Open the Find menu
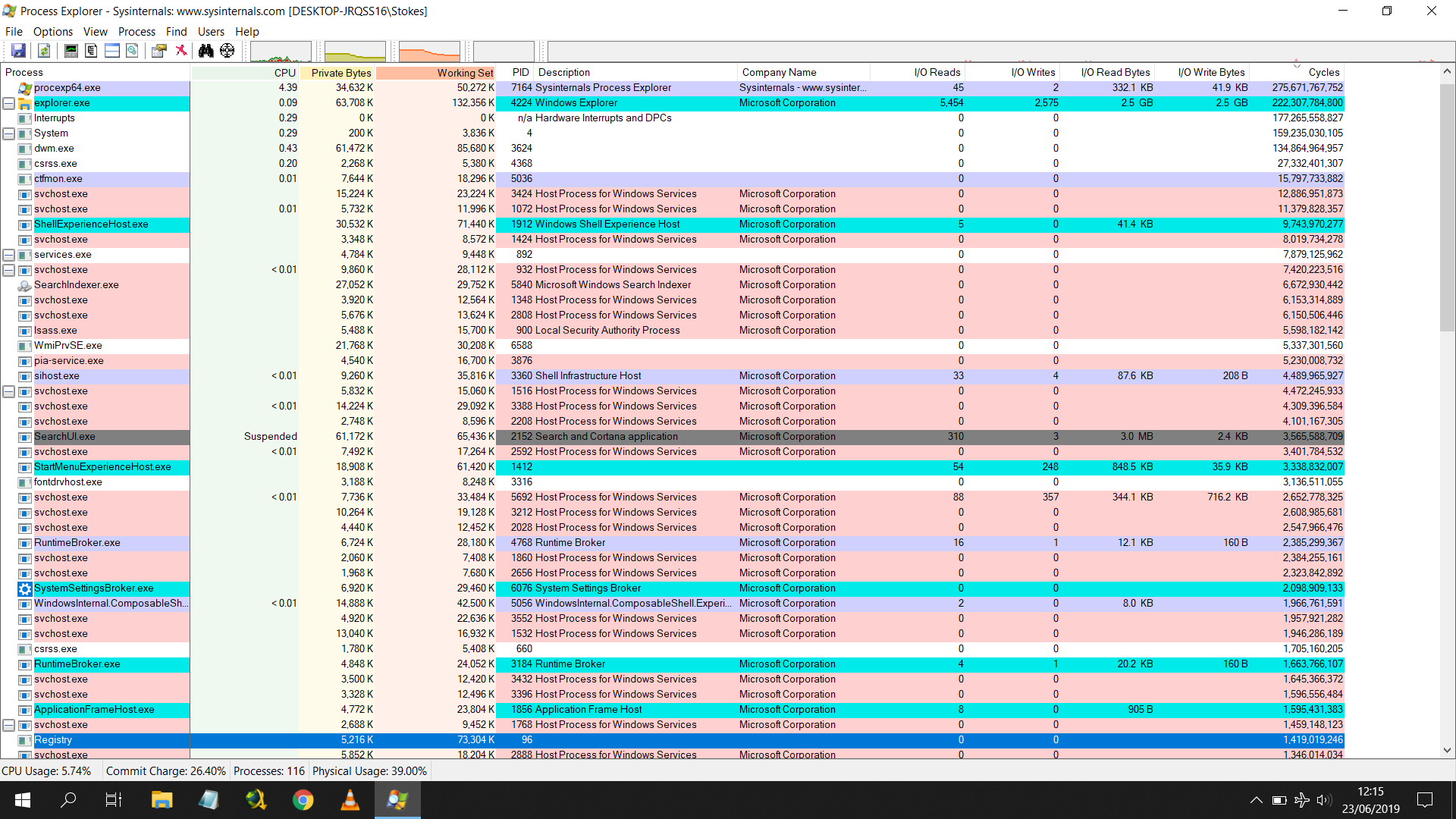The height and width of the screenshot is (819, 1456). (x=176, y=31)
